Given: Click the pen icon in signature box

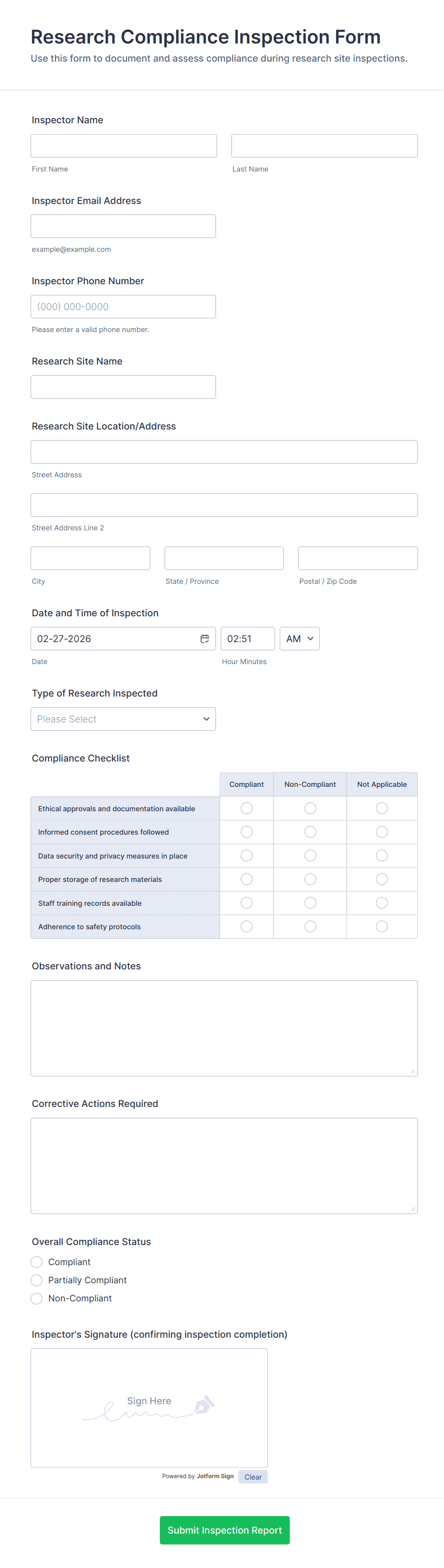Looking at the screenshot, I should 204,1405.
